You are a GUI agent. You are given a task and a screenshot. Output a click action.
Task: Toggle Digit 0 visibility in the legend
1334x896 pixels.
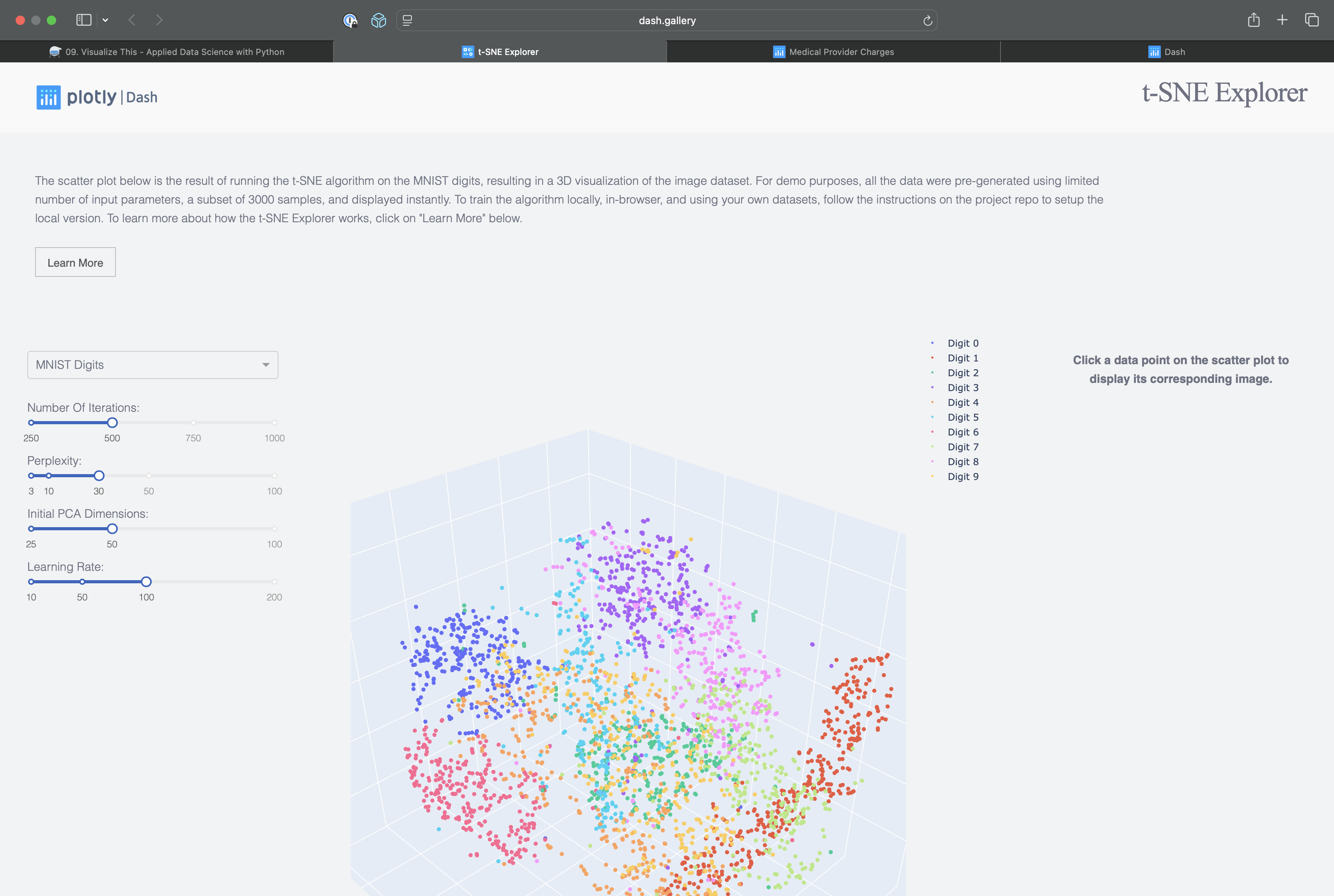pyautogui.click(x=963, y=343)
